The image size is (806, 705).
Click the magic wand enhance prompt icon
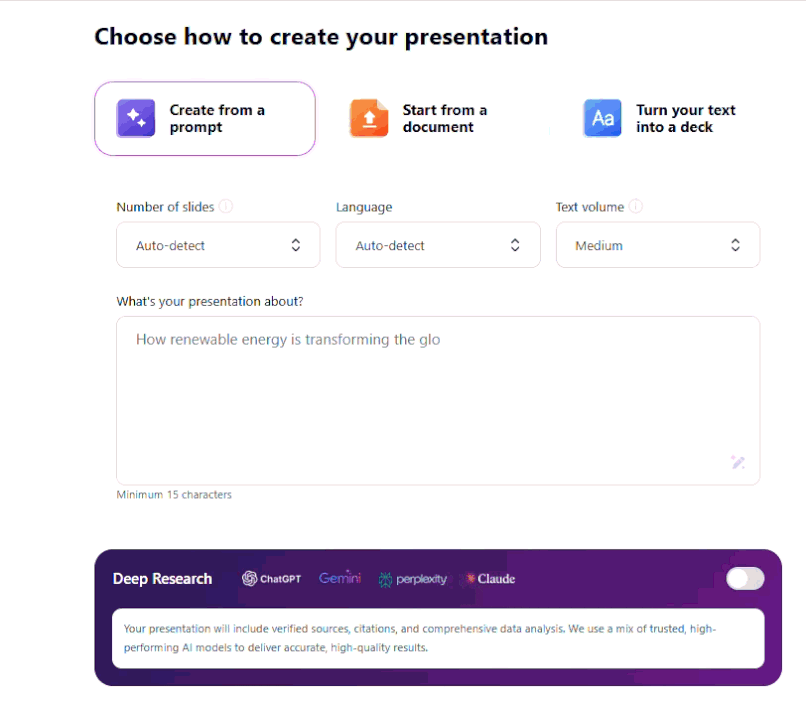click(x=738, y=462)
